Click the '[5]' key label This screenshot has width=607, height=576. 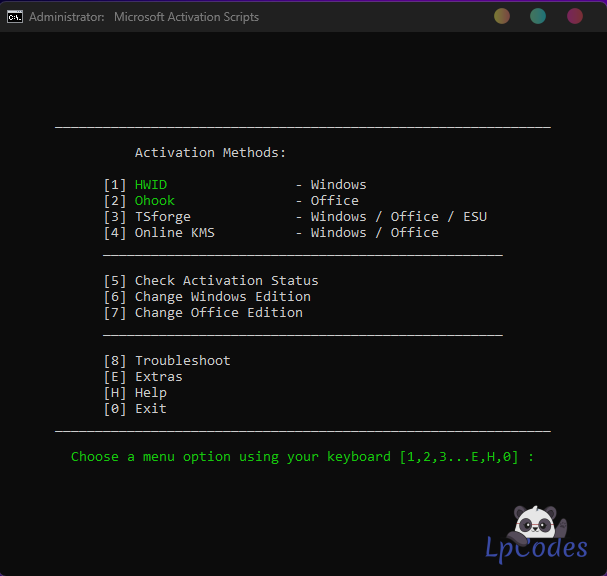point(115,281)
